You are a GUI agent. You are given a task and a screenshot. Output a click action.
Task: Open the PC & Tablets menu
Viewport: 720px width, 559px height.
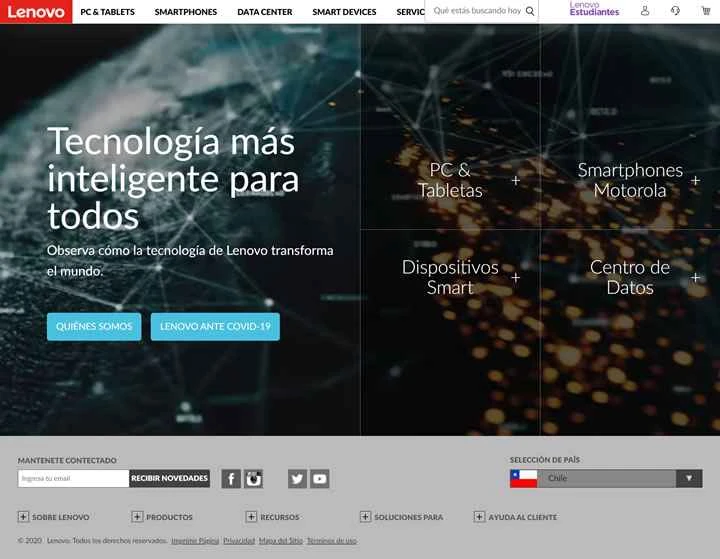[x=107, y=12]
